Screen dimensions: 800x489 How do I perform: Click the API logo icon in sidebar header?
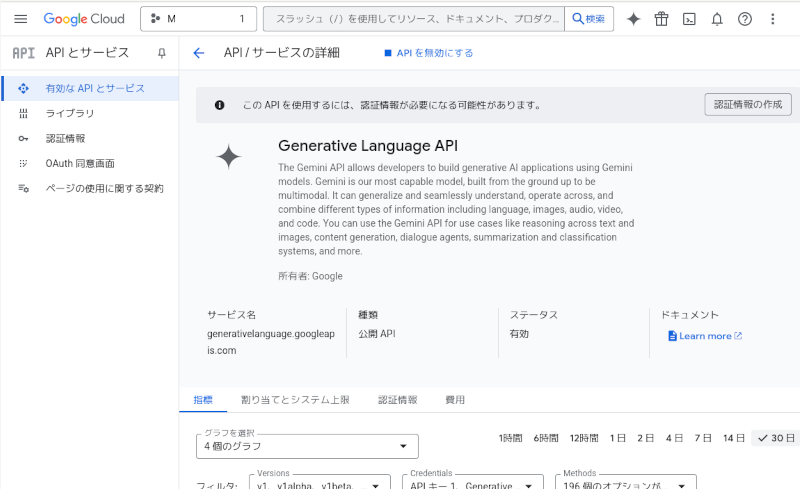click(23, 53)
